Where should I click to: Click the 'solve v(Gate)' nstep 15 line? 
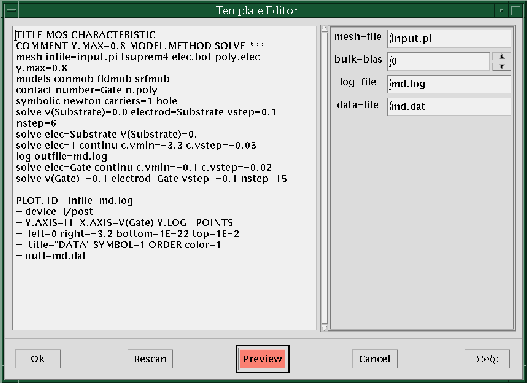[x=152, y=178]
